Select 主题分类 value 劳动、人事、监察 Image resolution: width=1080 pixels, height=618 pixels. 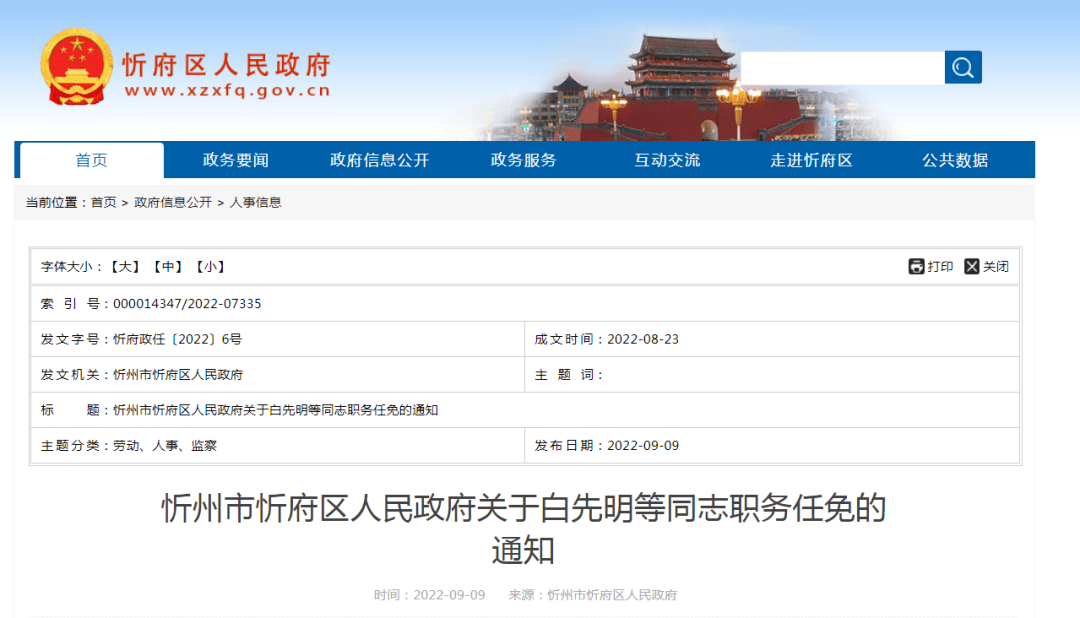click(165, 446)
